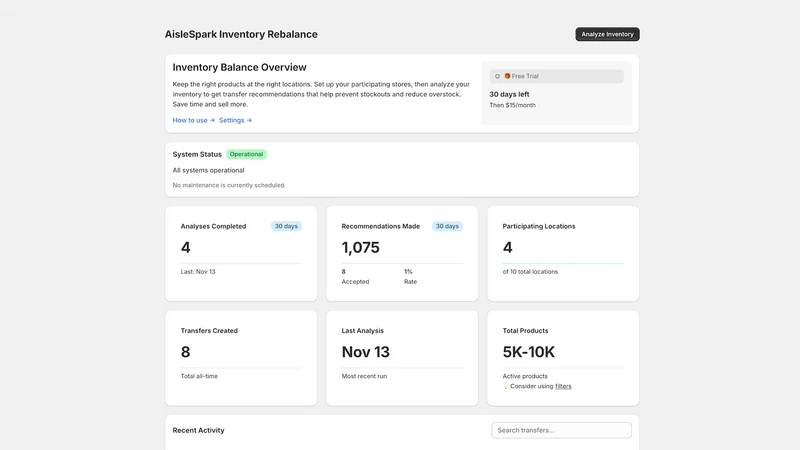The height and width of the screenshot is (450, 800).
Task: Click the Total all-time text
Action: point(199,376)
